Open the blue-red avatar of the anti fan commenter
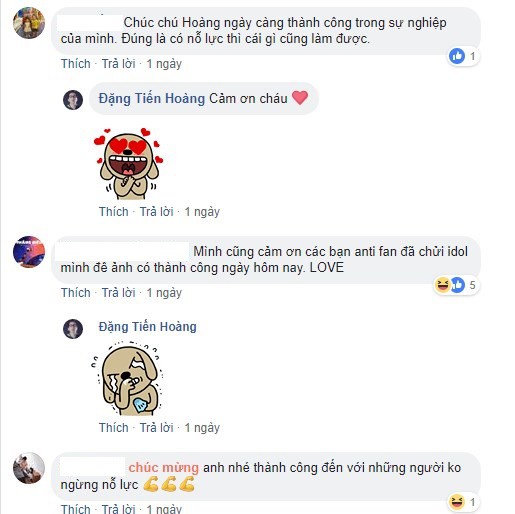515x514 pixels. [x=29, y=252]
